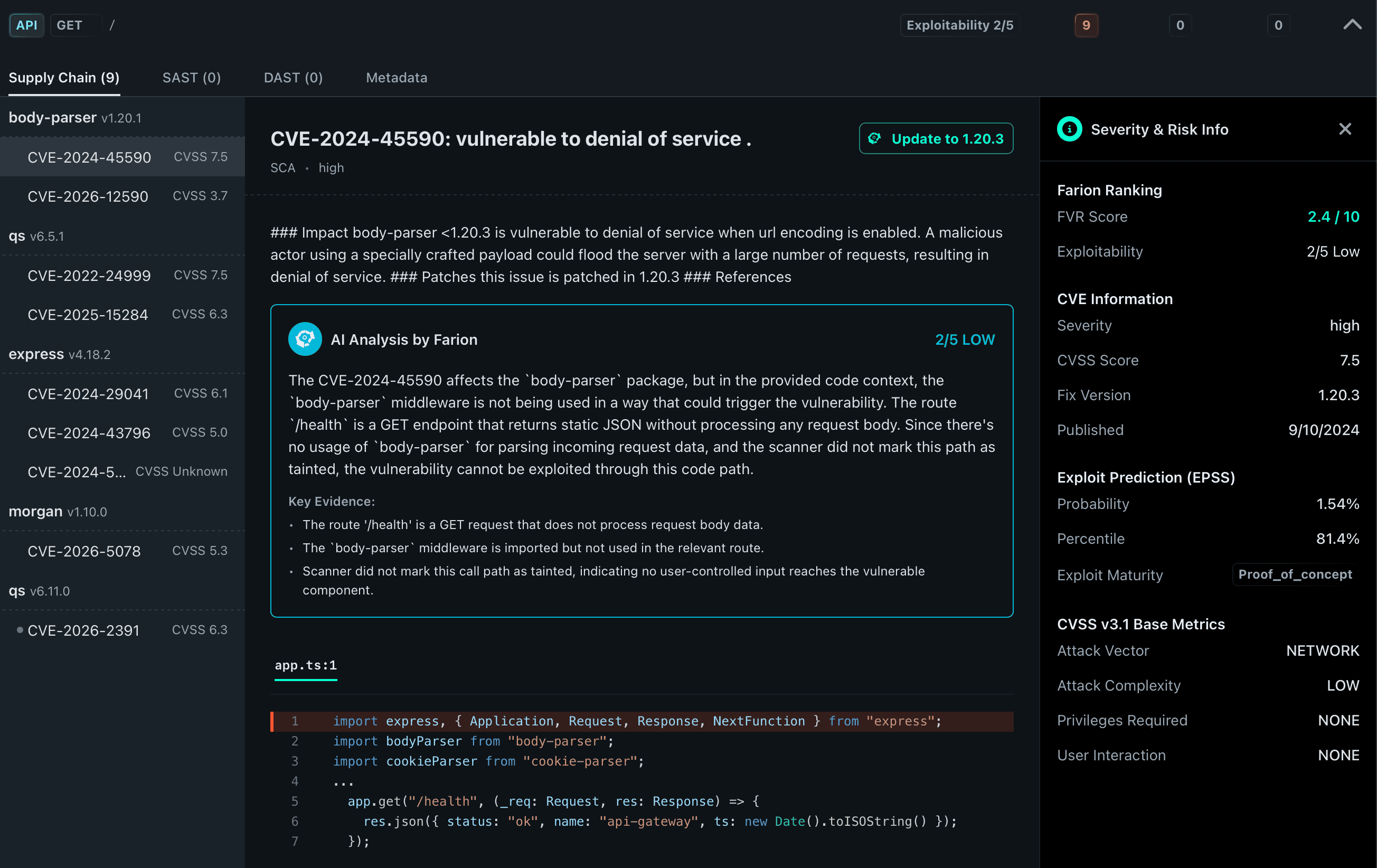1377x868 pixels.
Task: Click the AI Analysis by Farion logo icon
Action: pos(305,339)
